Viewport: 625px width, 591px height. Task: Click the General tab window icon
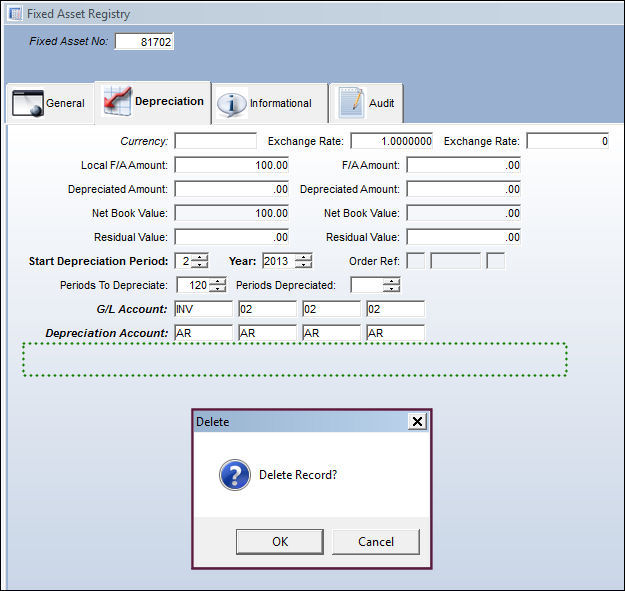click(28, 103)
